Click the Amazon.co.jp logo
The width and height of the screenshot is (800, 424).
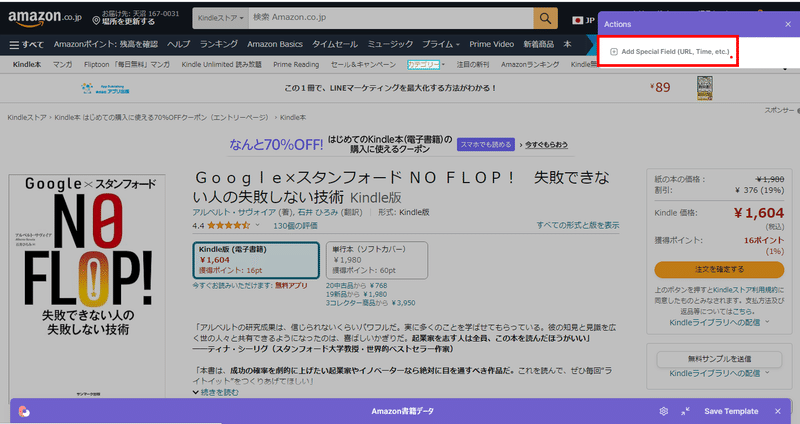click(45, 18)
